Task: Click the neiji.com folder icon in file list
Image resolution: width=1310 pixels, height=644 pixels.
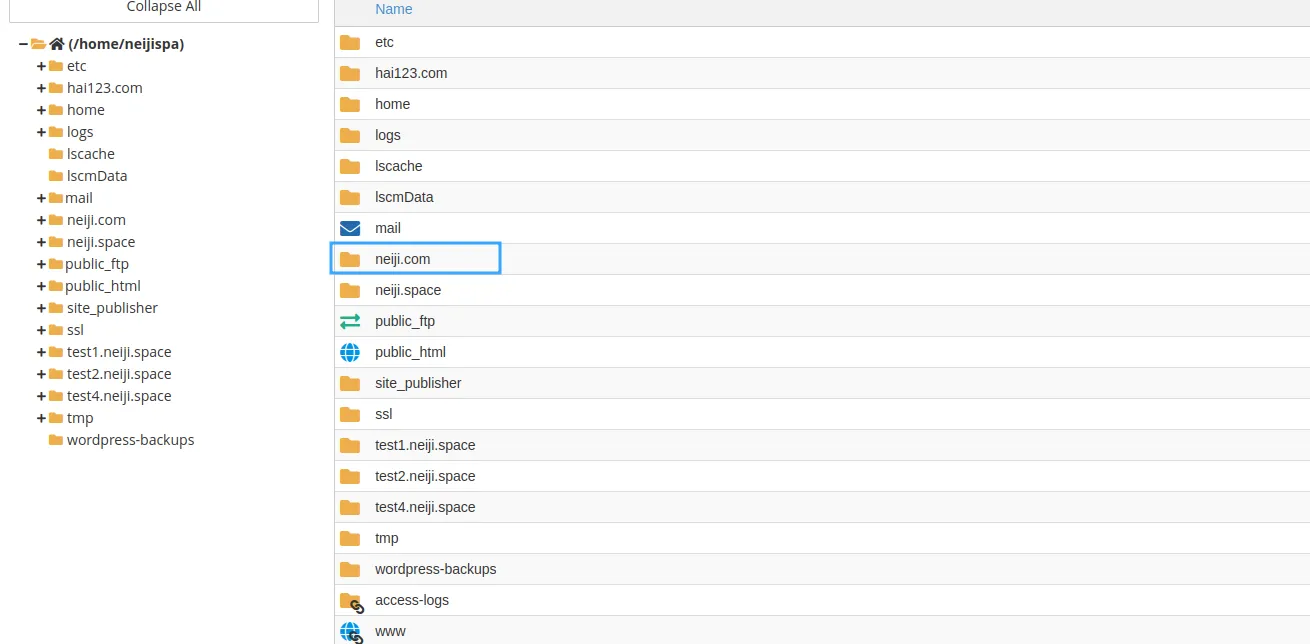Action: [349, 259]
